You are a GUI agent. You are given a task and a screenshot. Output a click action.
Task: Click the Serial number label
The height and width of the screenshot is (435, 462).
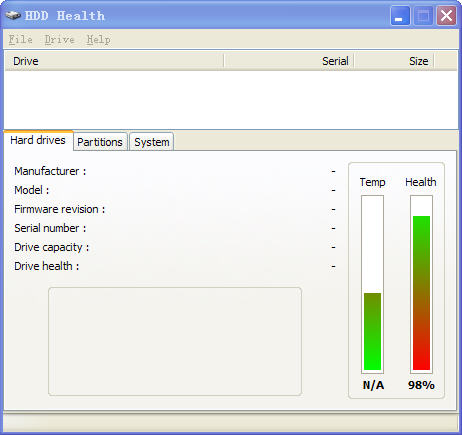[50, 228]
